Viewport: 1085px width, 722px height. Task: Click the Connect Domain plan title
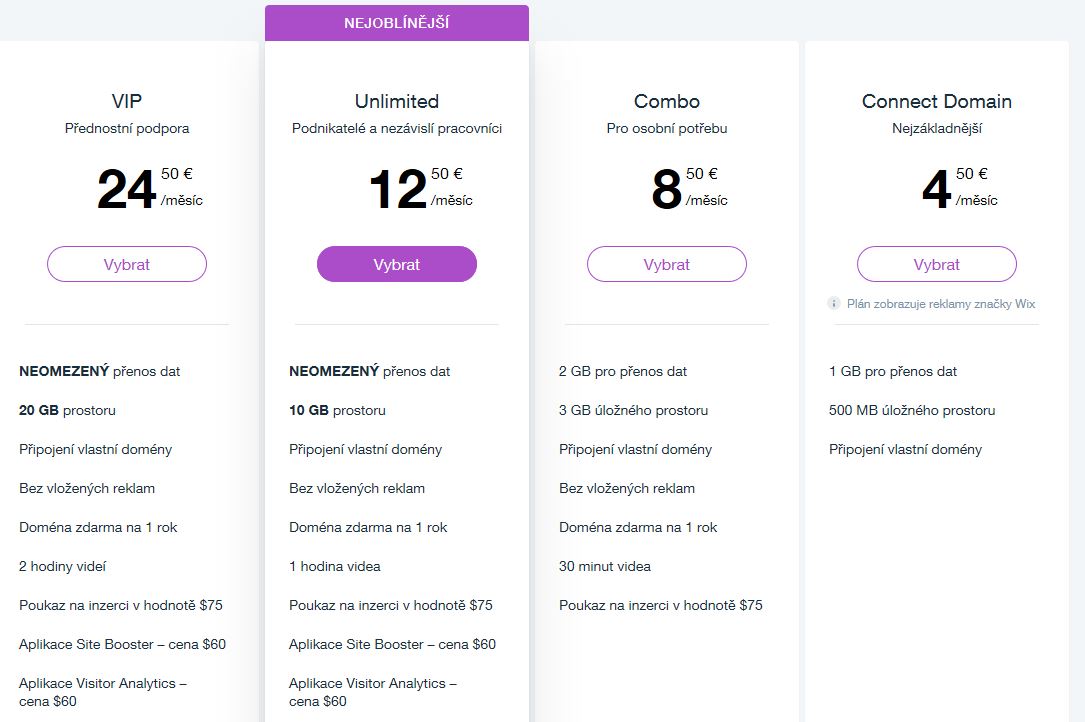click(x=937, y=101)
